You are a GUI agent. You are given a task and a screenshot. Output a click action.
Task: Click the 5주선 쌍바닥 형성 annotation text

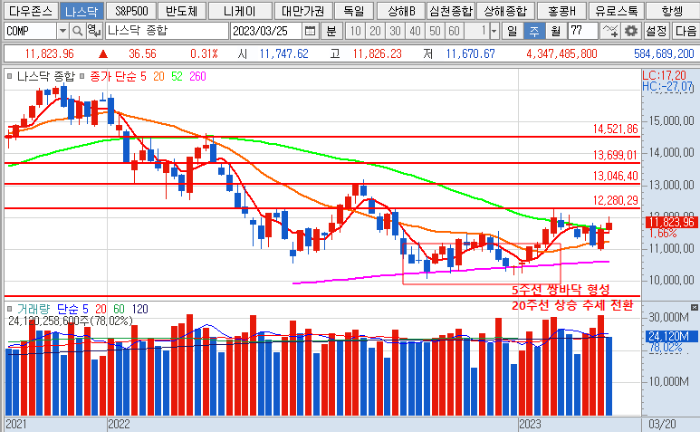point(560,290)
